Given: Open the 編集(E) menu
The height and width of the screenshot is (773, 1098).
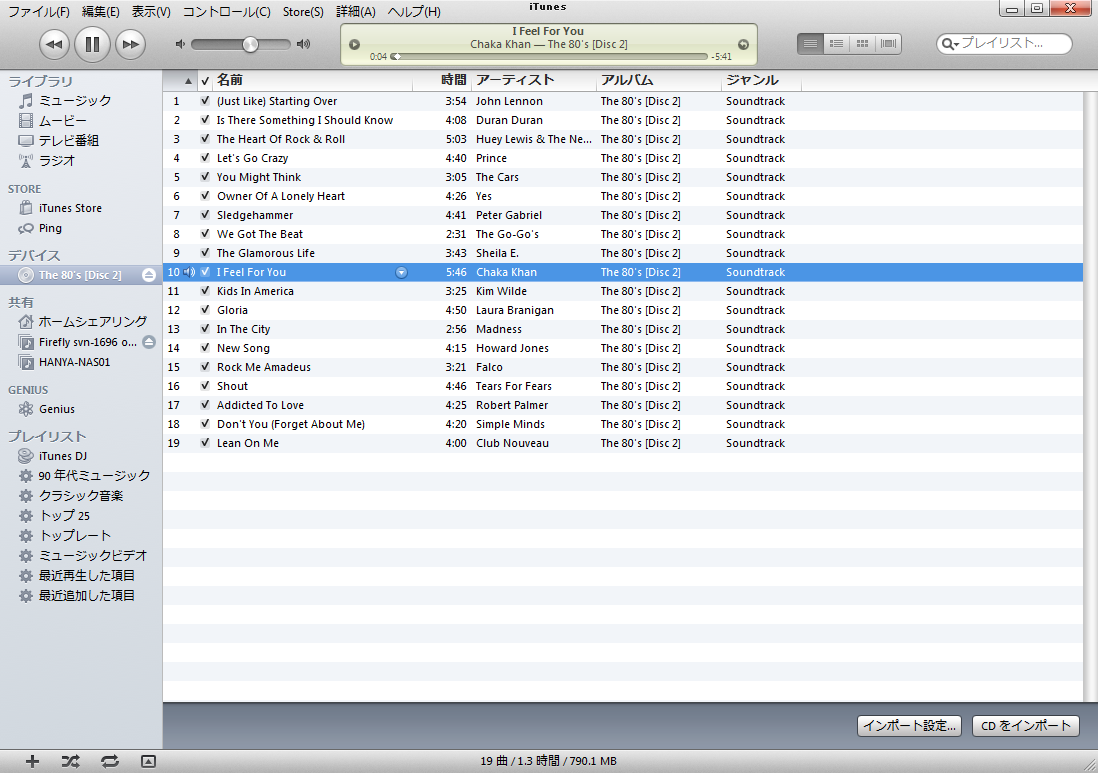Looking at the screenshot, I should point(100,11).
